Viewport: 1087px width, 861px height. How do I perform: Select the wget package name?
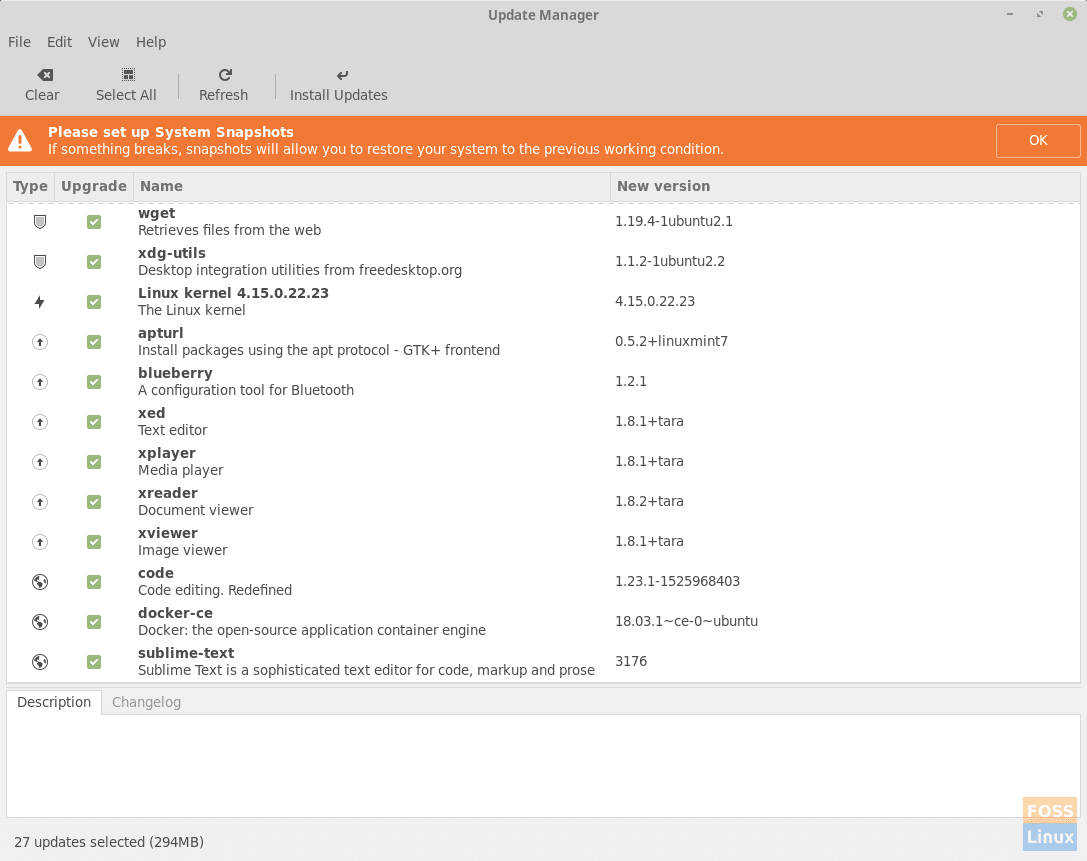coord(157,214)
